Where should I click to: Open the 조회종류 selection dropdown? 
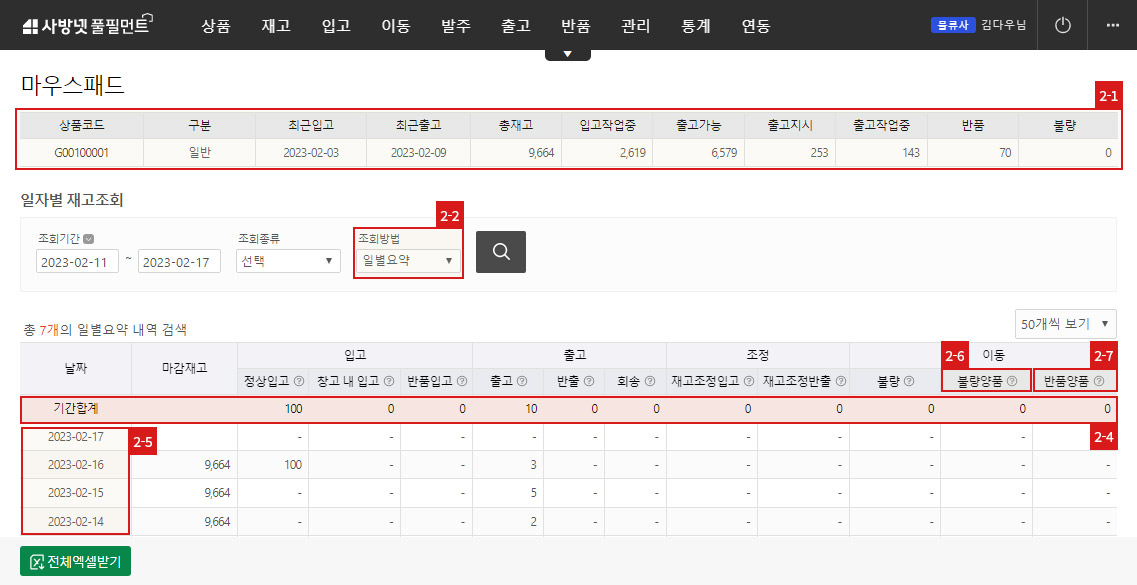(x=287, y=261)
